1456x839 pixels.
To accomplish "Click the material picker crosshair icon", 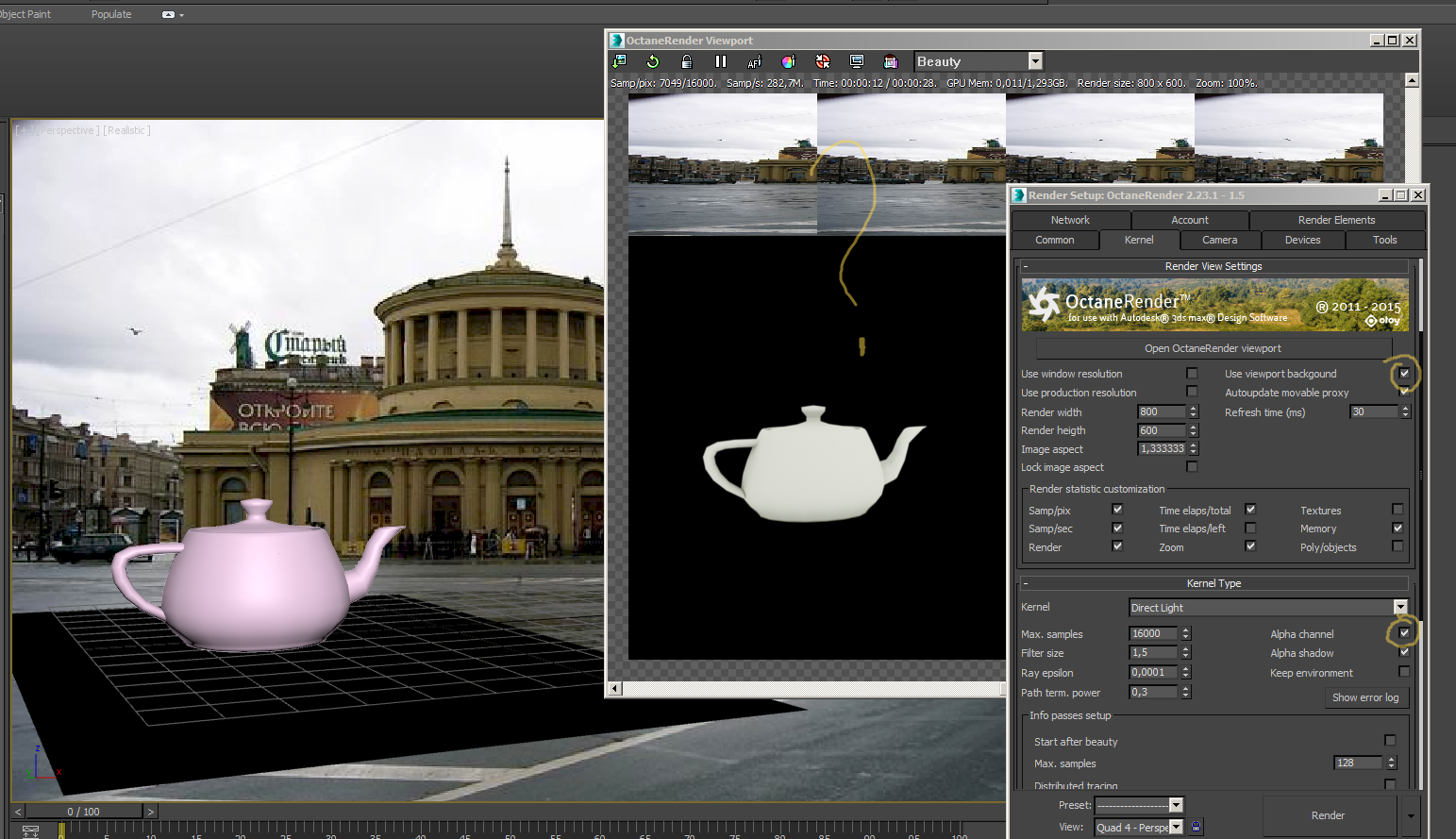I will (x=823, y=61).
